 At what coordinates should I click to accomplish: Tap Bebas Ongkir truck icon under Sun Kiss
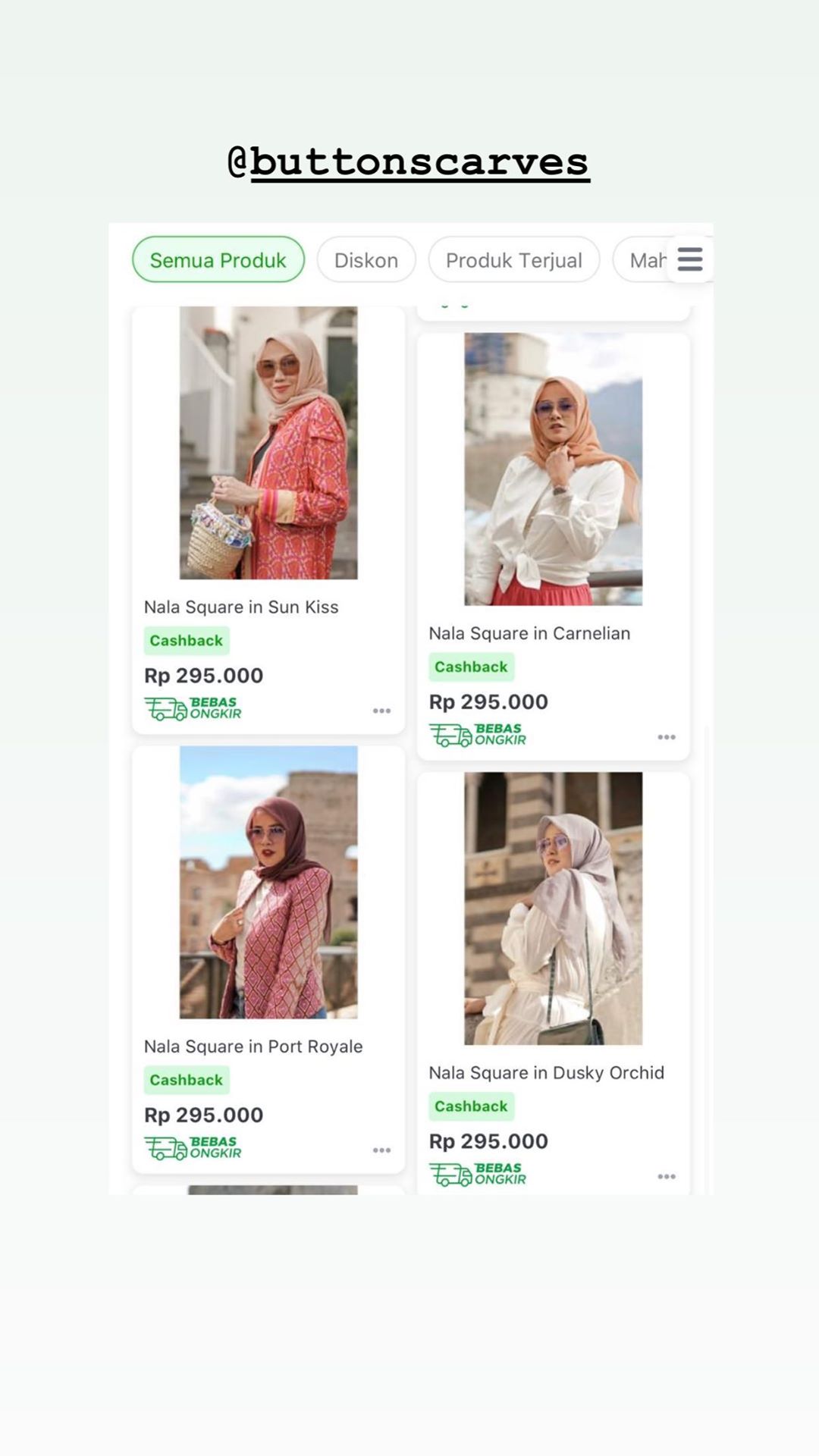(165, 709)
